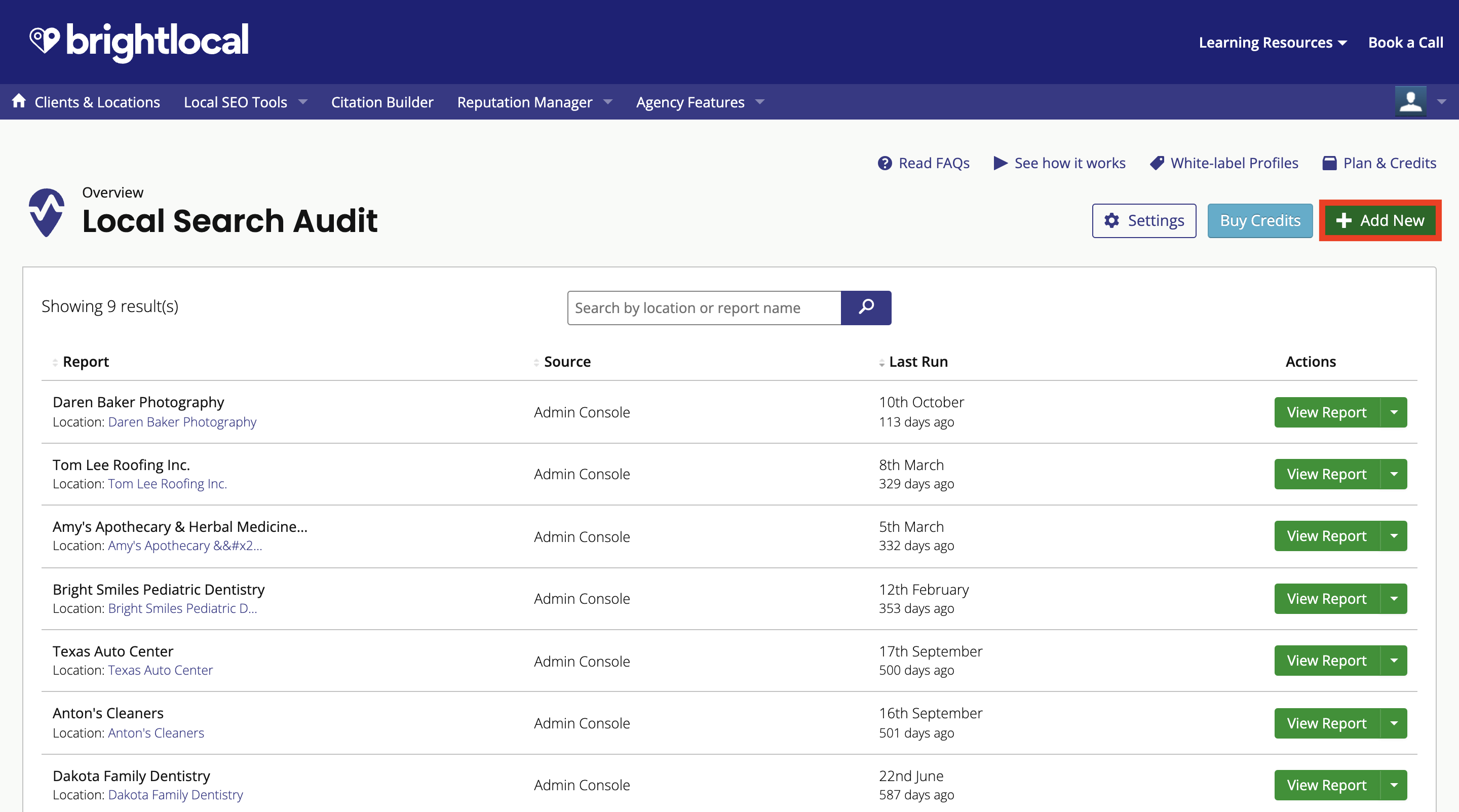The width and height of the screenshot is (1459, 812).
Task: Open Bright Smiles Pediatric D... location link
Action: 182,608
